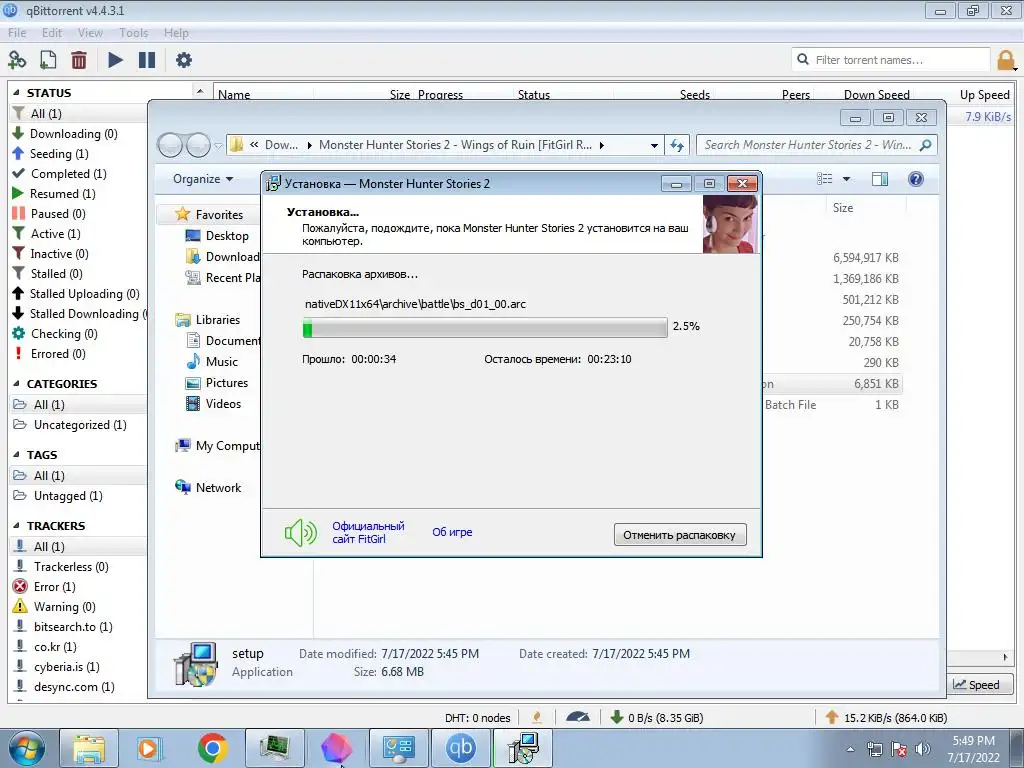
Task: Open the View menu in qBittorrent
Action: (x=90, y=33)
